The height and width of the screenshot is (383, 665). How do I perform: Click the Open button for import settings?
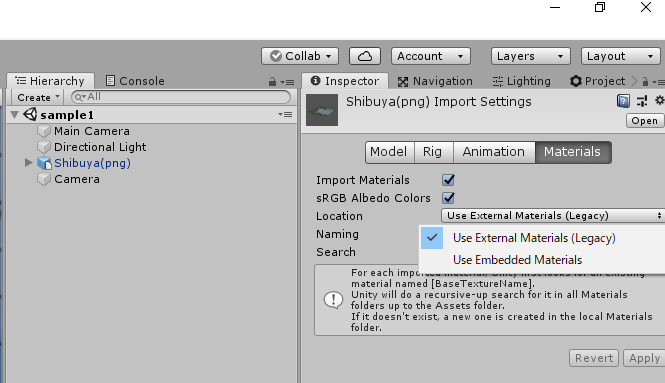click(x=644, y=121)
